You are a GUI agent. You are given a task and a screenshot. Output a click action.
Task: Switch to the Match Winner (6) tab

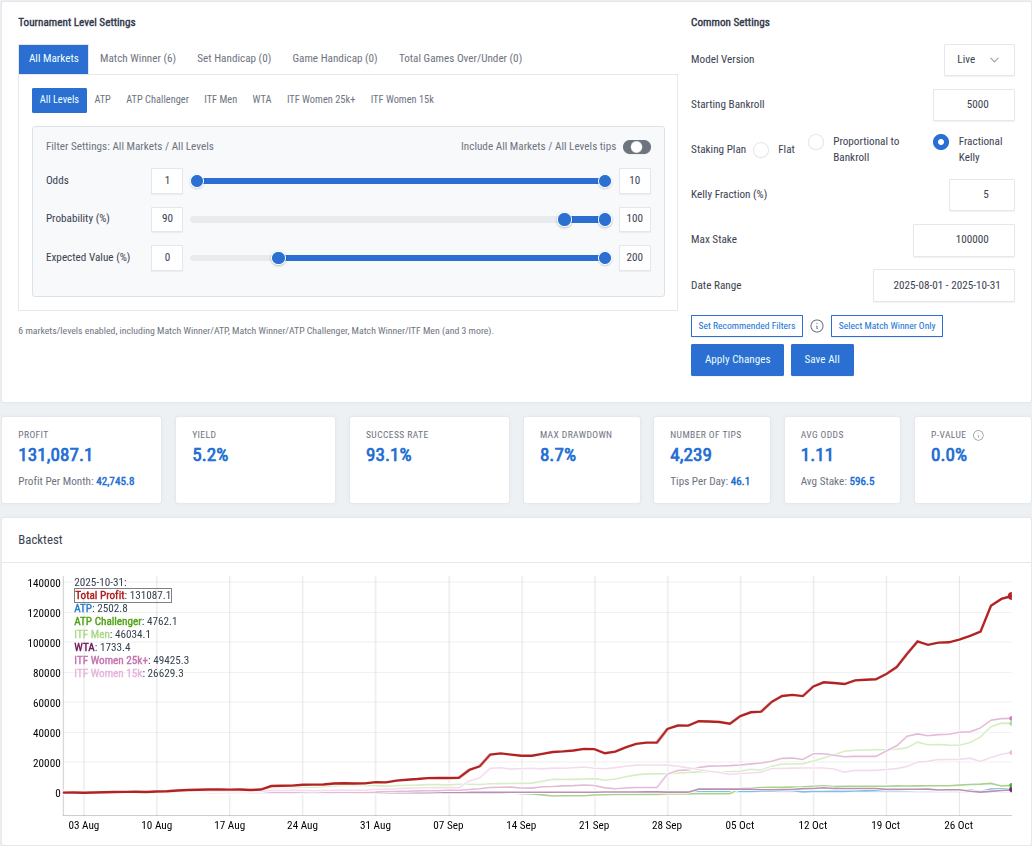138,59
